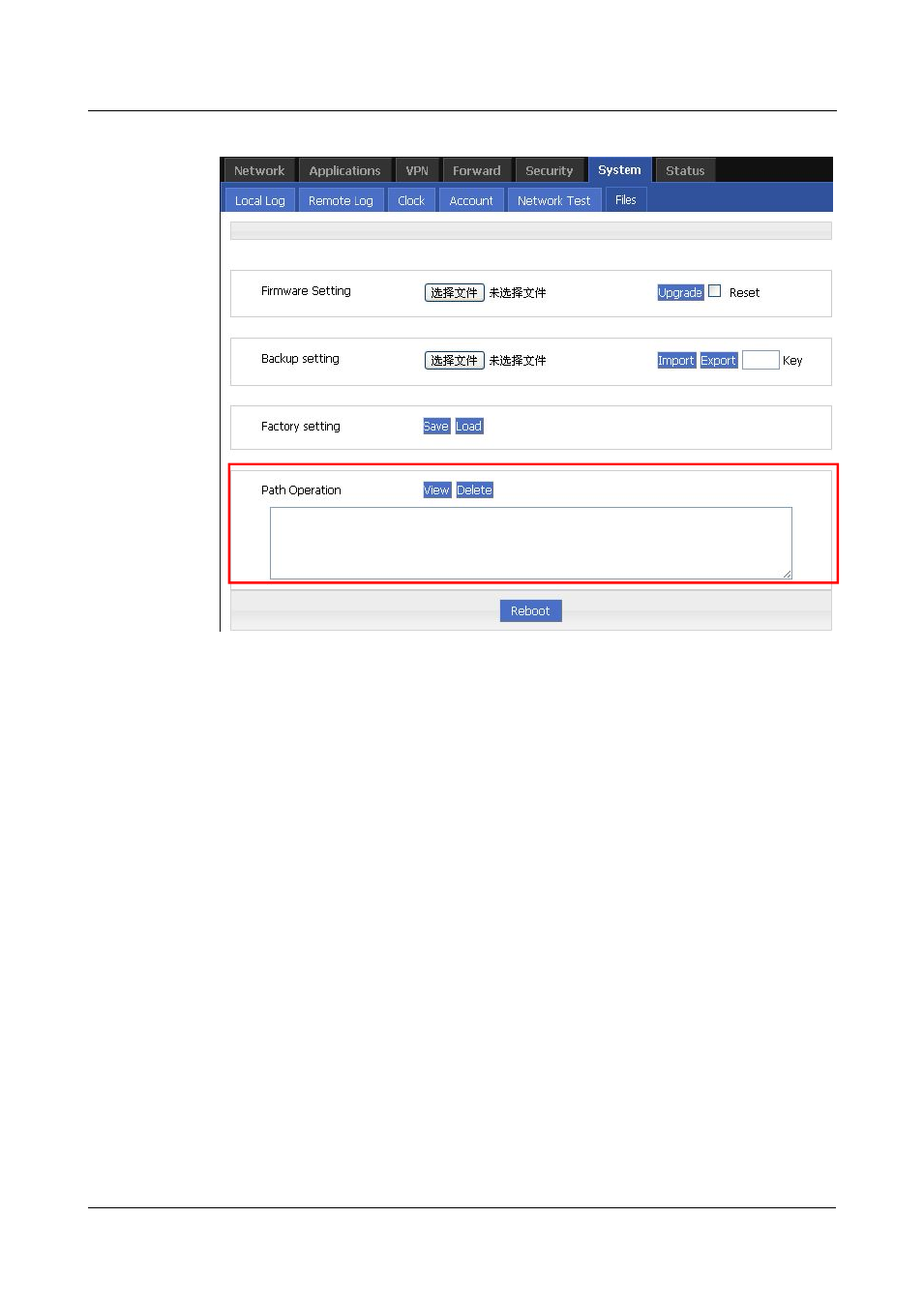Screen dimensions: 924x1306
Task: Select the Files sub-tab
Action: click(626, 199)
